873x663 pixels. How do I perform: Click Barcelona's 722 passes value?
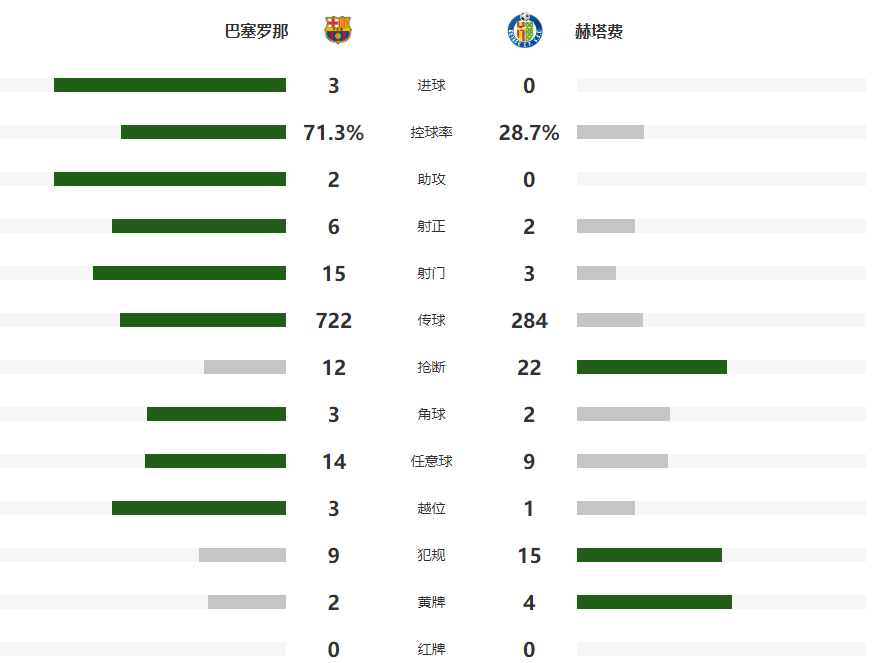[x=333, y=320]
